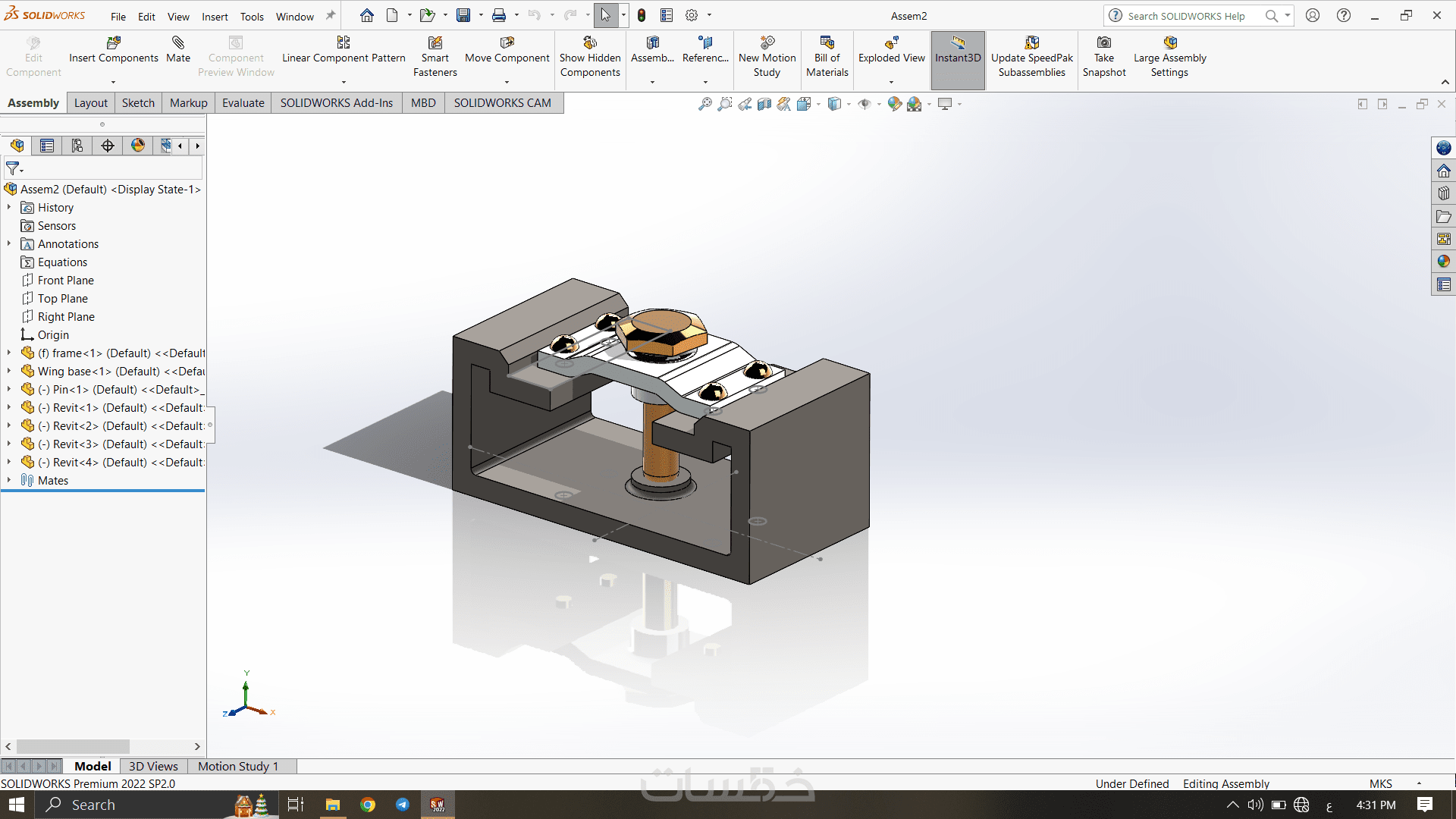1456x819 pixels.
Task: Expand the Mates folder in tree
Action: coord(9,480)
